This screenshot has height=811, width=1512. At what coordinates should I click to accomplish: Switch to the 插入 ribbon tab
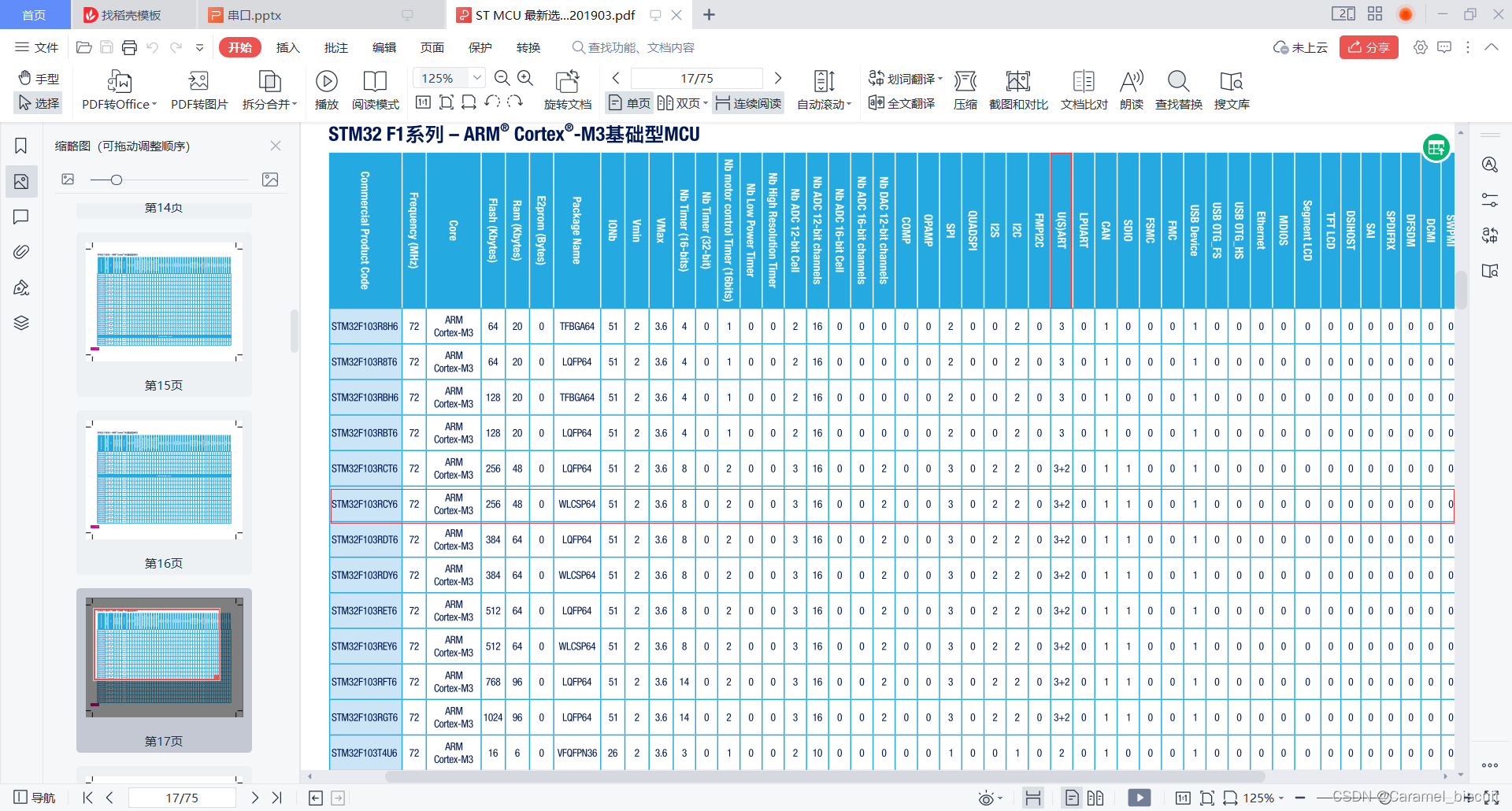point(288,47)
